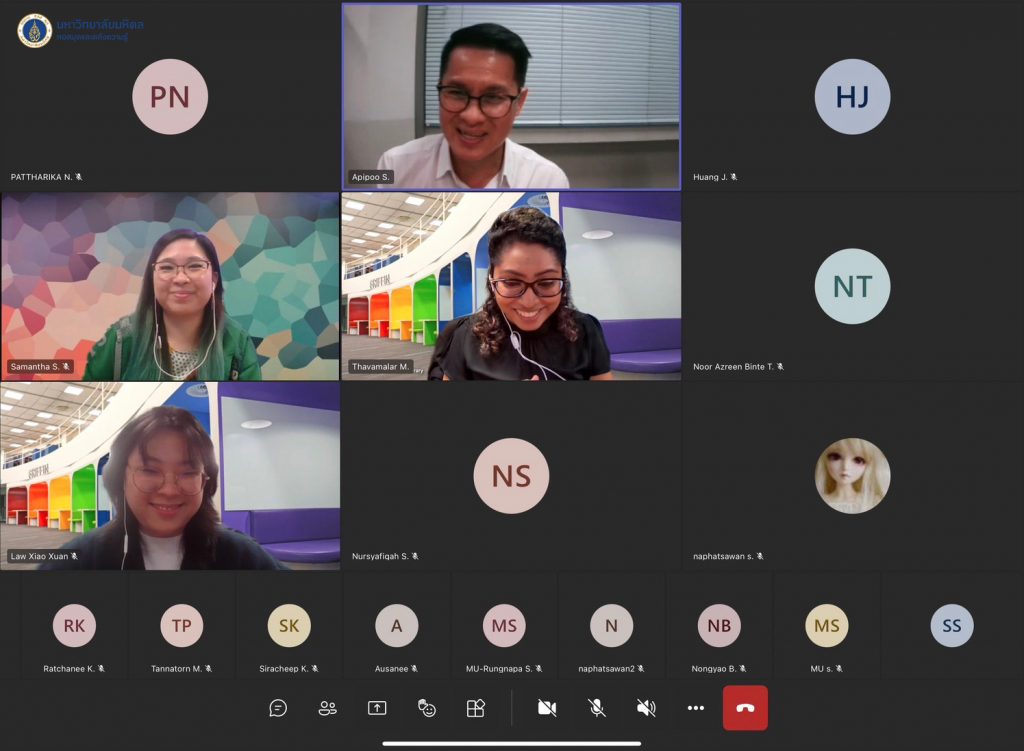Viewport: 1024px width, 751px height.
Task: Tap the NT avatar of Noor Azreen
Action: [x=852, y=286]
